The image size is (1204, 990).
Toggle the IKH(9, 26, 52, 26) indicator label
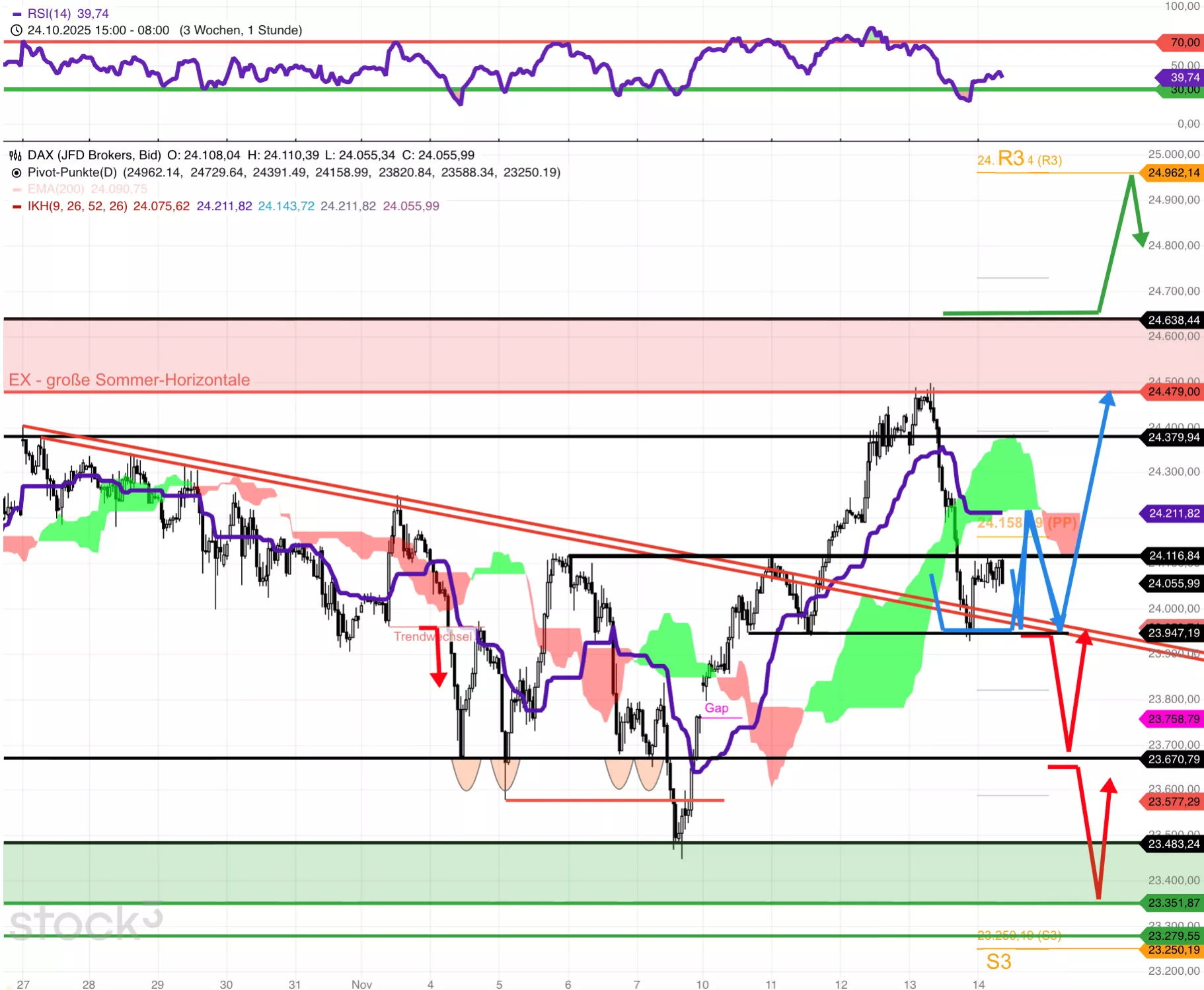[x=77, y=206]
